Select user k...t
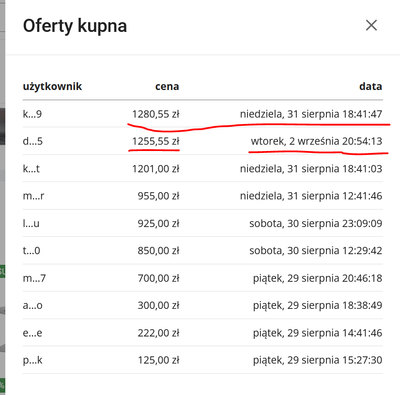This screenshot has height=395, width=400. [x=31, y=169]
